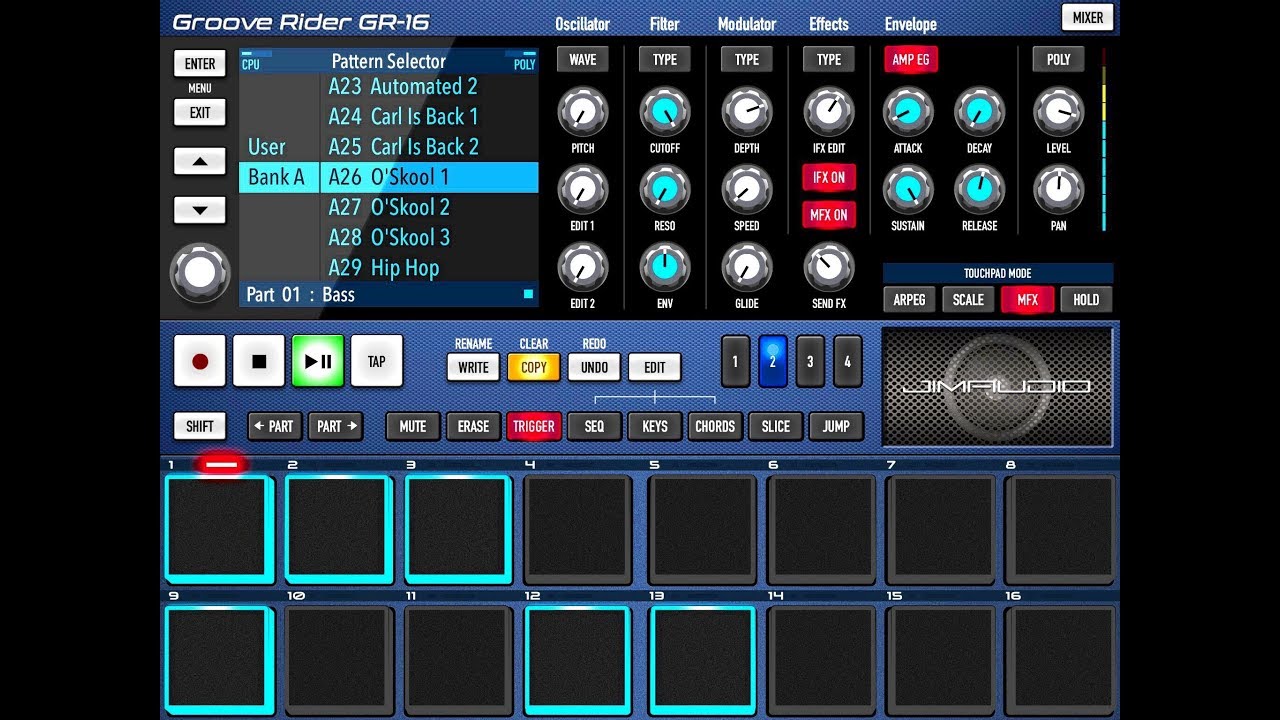Tap trigger pad 5
This screenshot has height=720, width=1280.
pos(700,530)
